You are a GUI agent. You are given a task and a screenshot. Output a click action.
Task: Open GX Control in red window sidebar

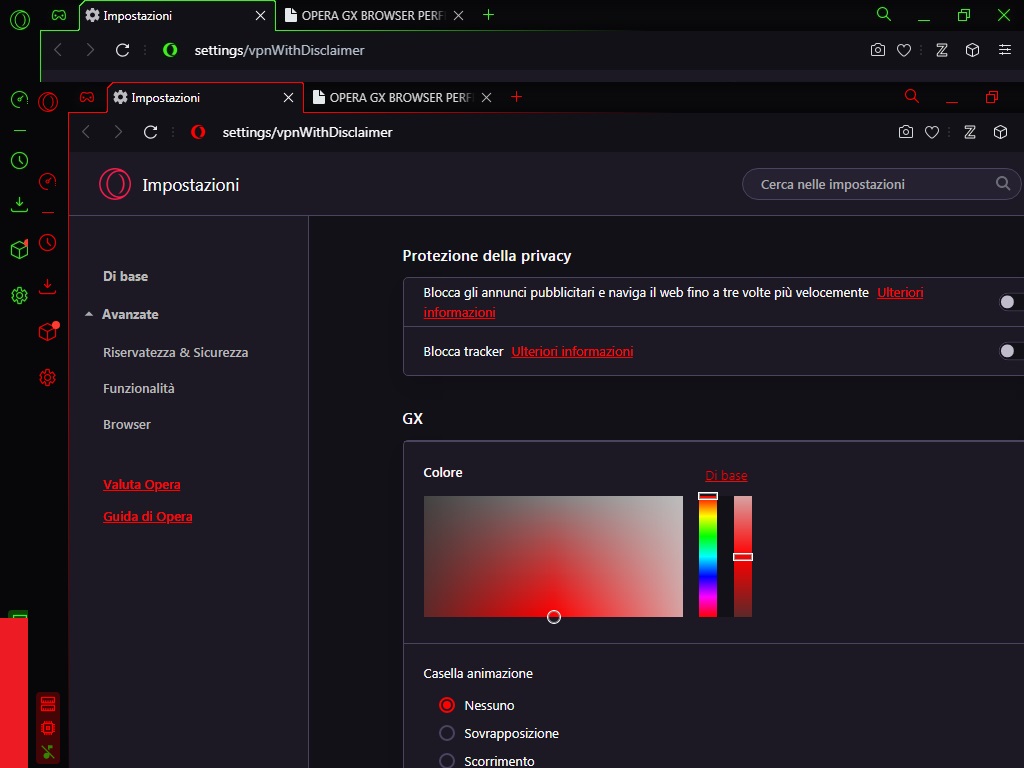tap(48, 182)
